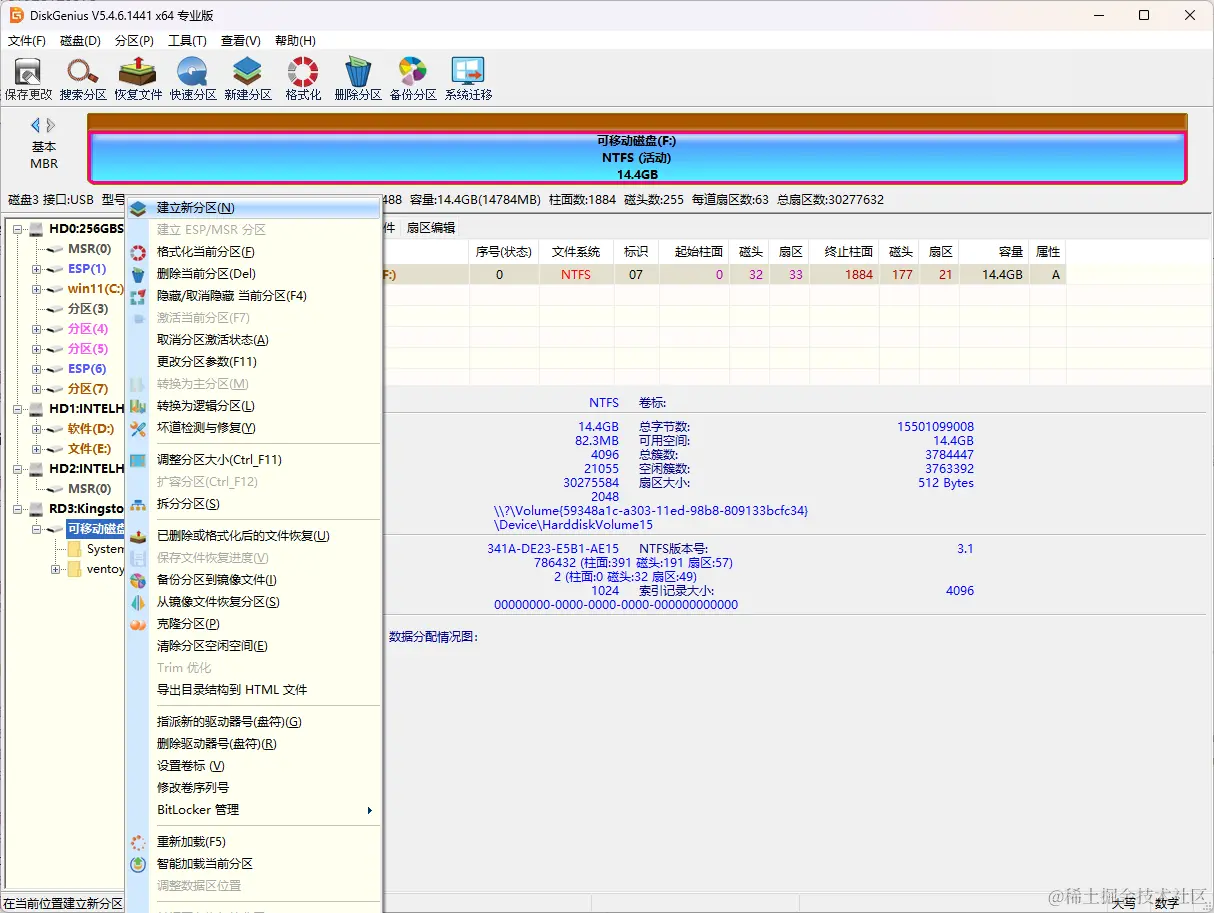
Task: Choose 导出目录结构到 HTML 文件 entry
Action: pos(253,690)
